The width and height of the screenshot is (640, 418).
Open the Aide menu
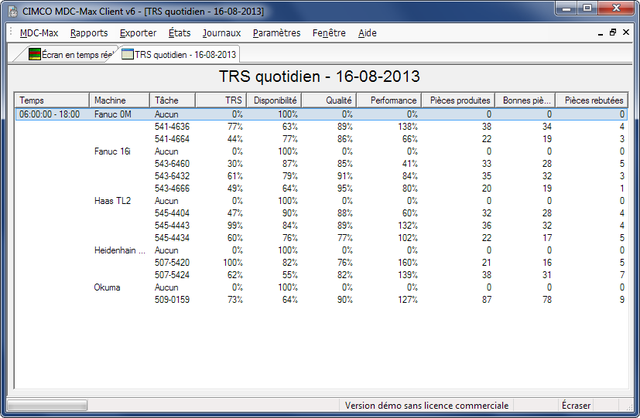(367, 33)
